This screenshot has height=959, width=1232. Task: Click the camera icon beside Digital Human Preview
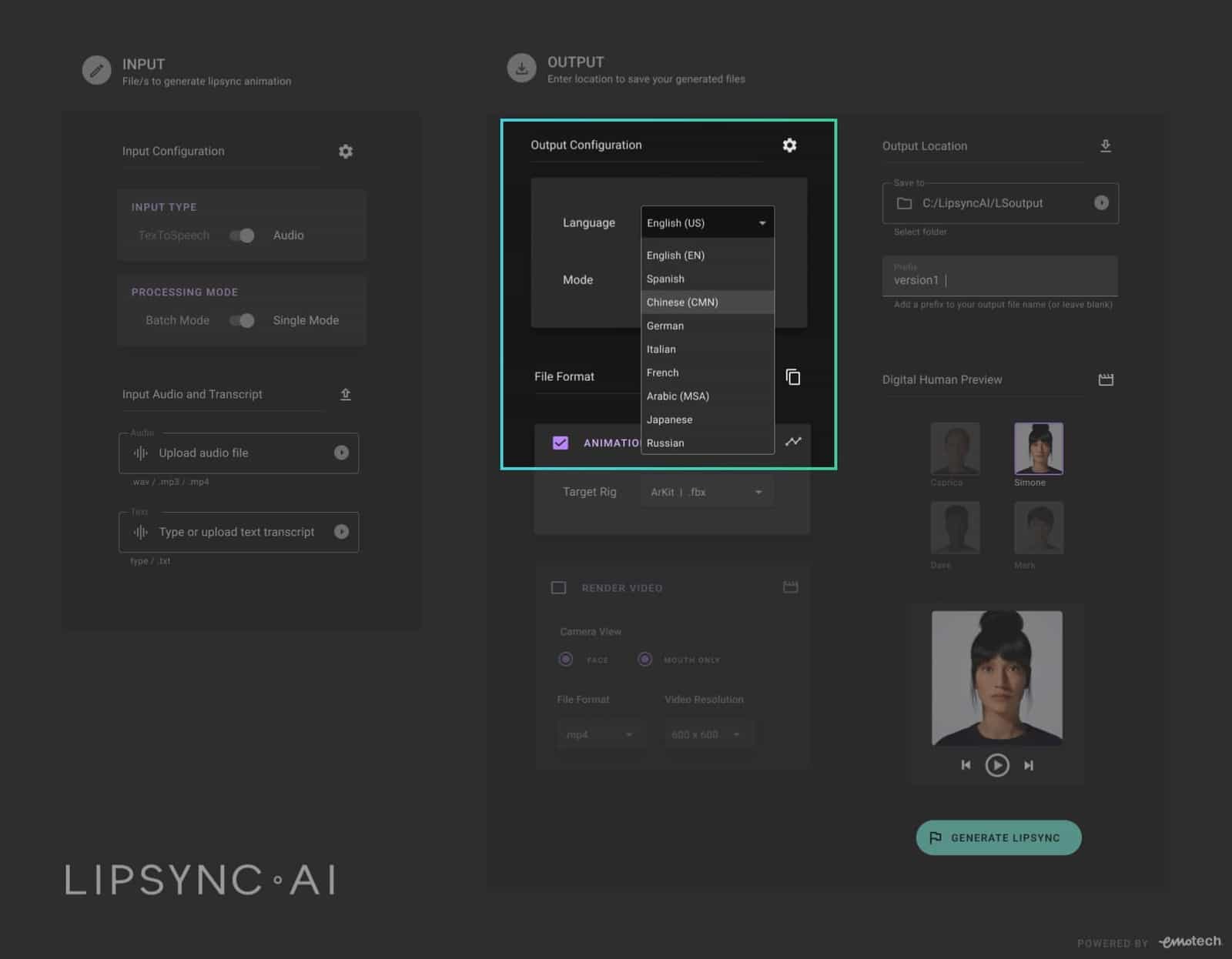1106,379
